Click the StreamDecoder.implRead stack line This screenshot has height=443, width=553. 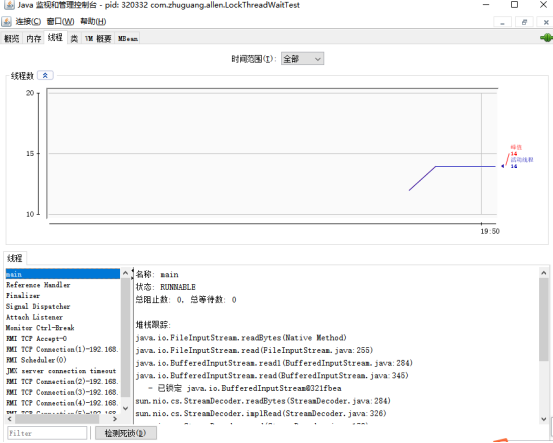(261, 413)
